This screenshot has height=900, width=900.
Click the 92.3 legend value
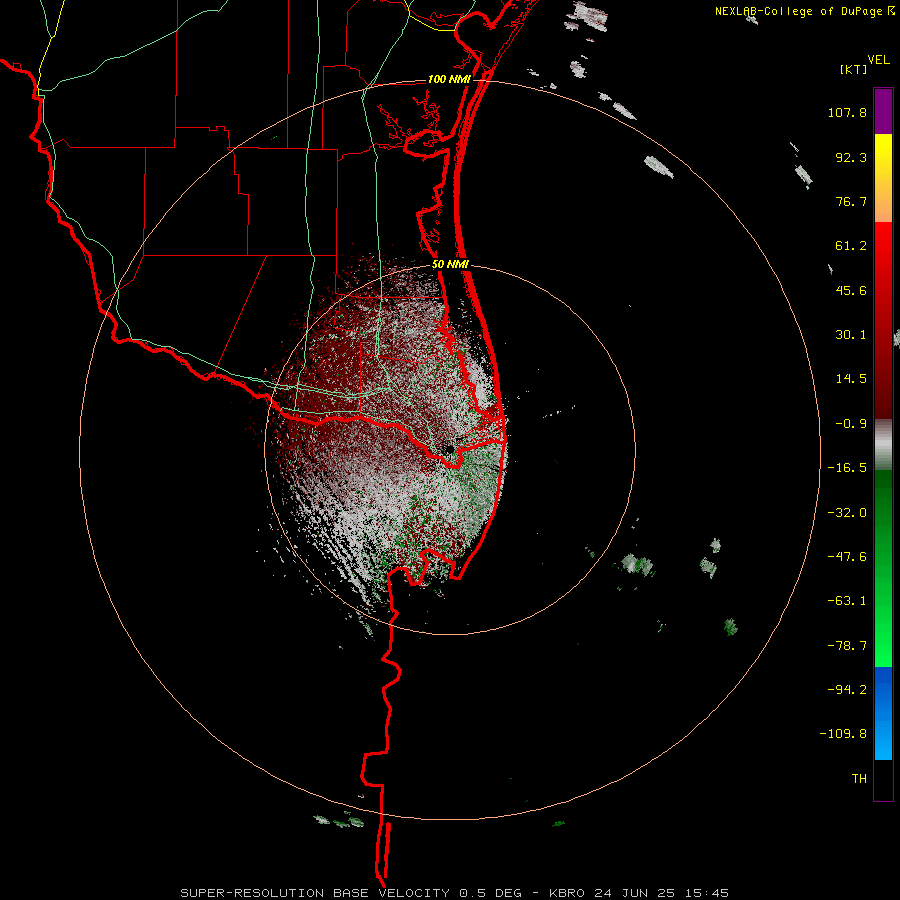tap(851, 157)
